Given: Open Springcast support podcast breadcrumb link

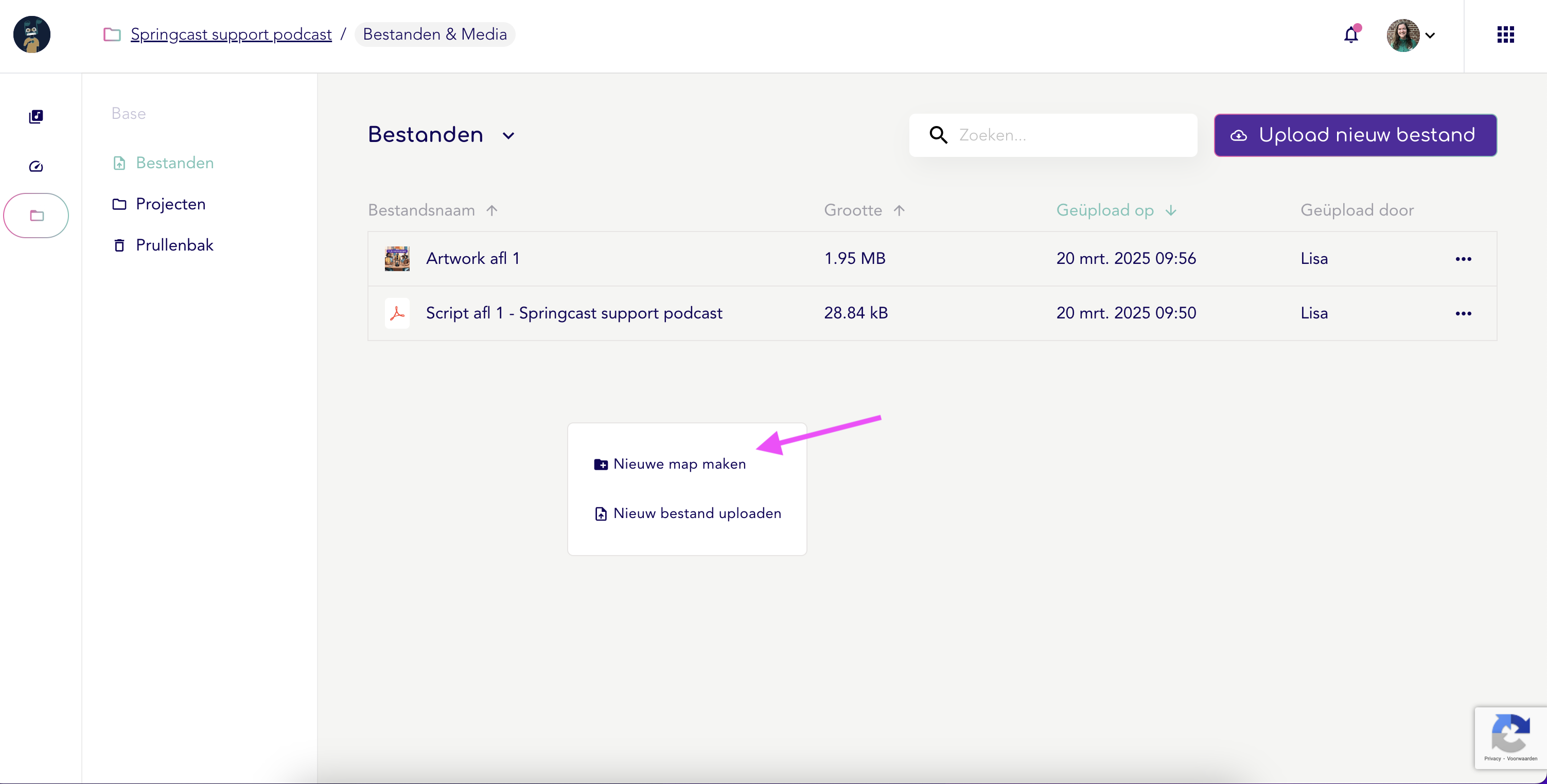Looking at the screenshot, I should click(x=231, y=34).
